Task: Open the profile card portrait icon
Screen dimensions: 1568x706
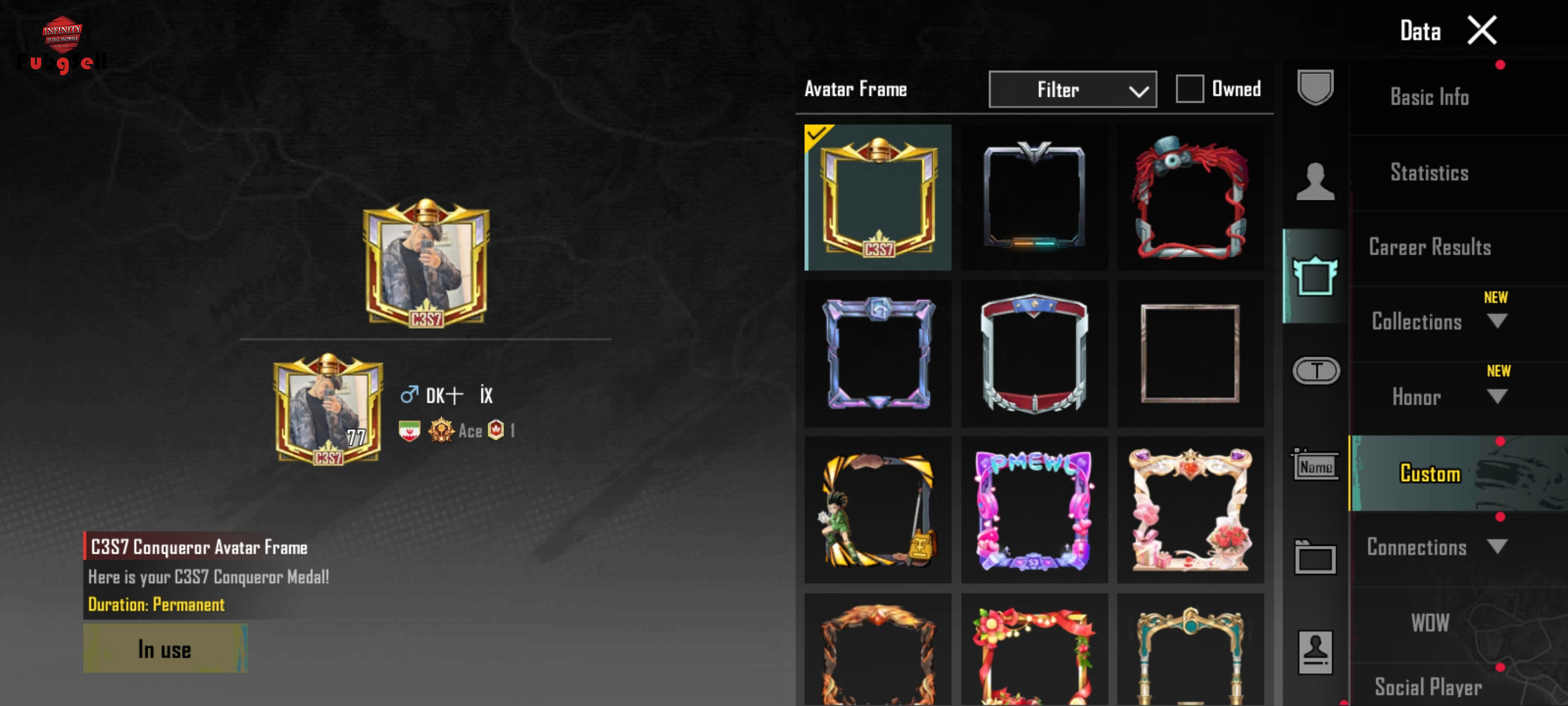Action: [1315, 652]
